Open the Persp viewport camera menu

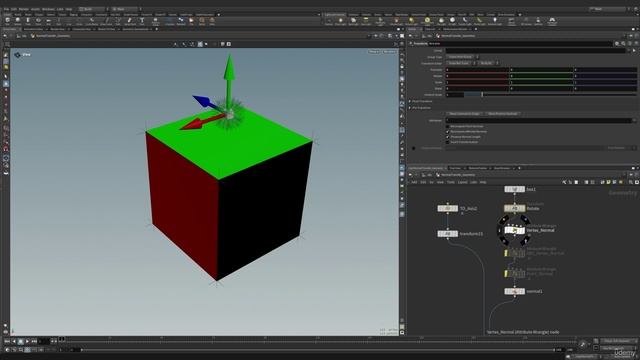tap(374, 52)
